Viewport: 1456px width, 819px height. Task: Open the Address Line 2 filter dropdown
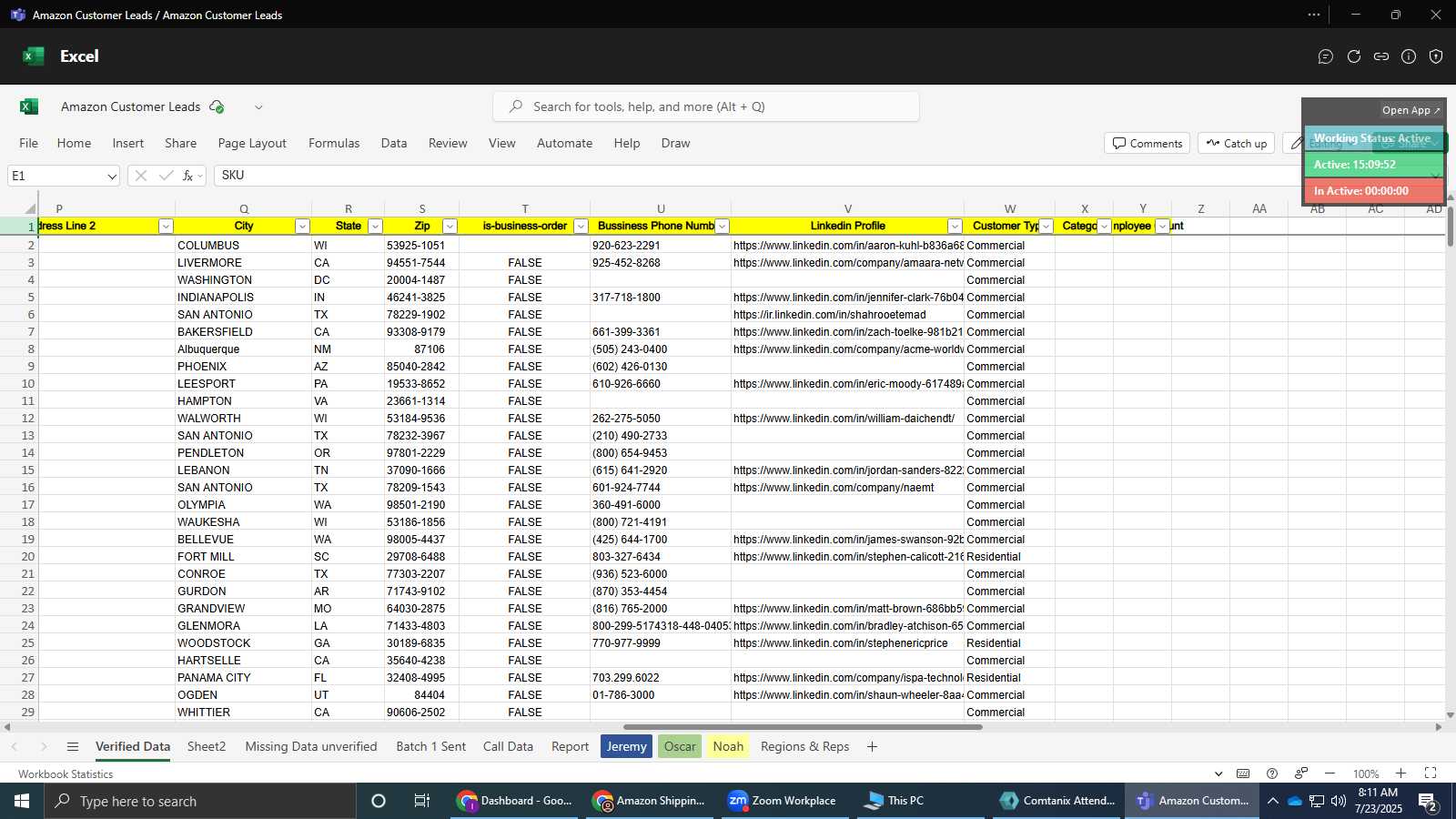click(166, 226)
